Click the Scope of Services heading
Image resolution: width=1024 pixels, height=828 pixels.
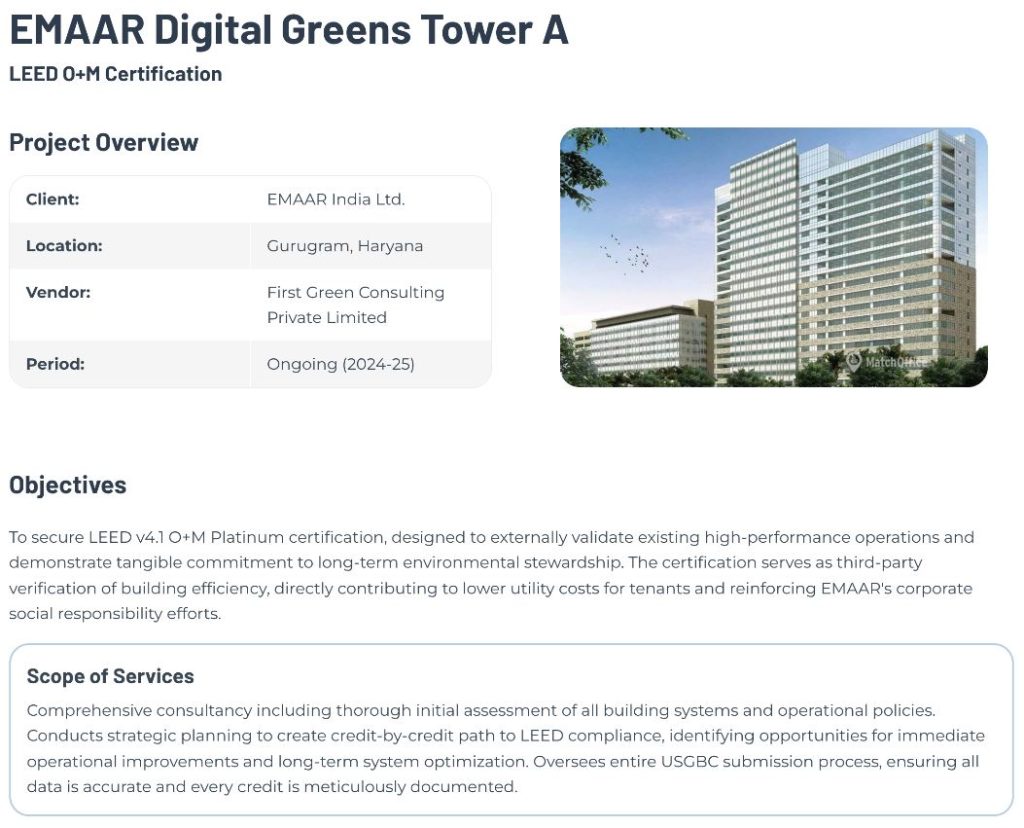[x=110, y=676]
